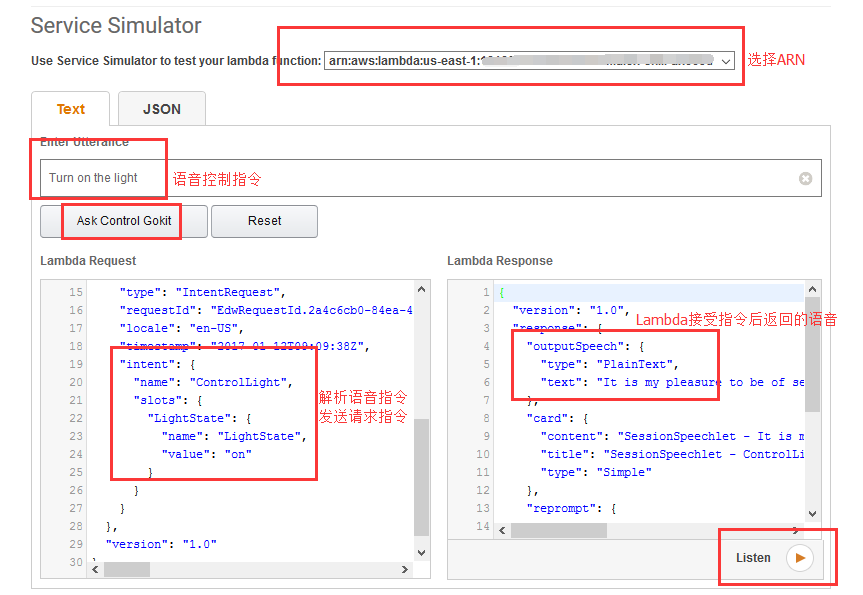Click the Listen label beside the play button
The image size is (863, 595).
[x=753, y=558]
